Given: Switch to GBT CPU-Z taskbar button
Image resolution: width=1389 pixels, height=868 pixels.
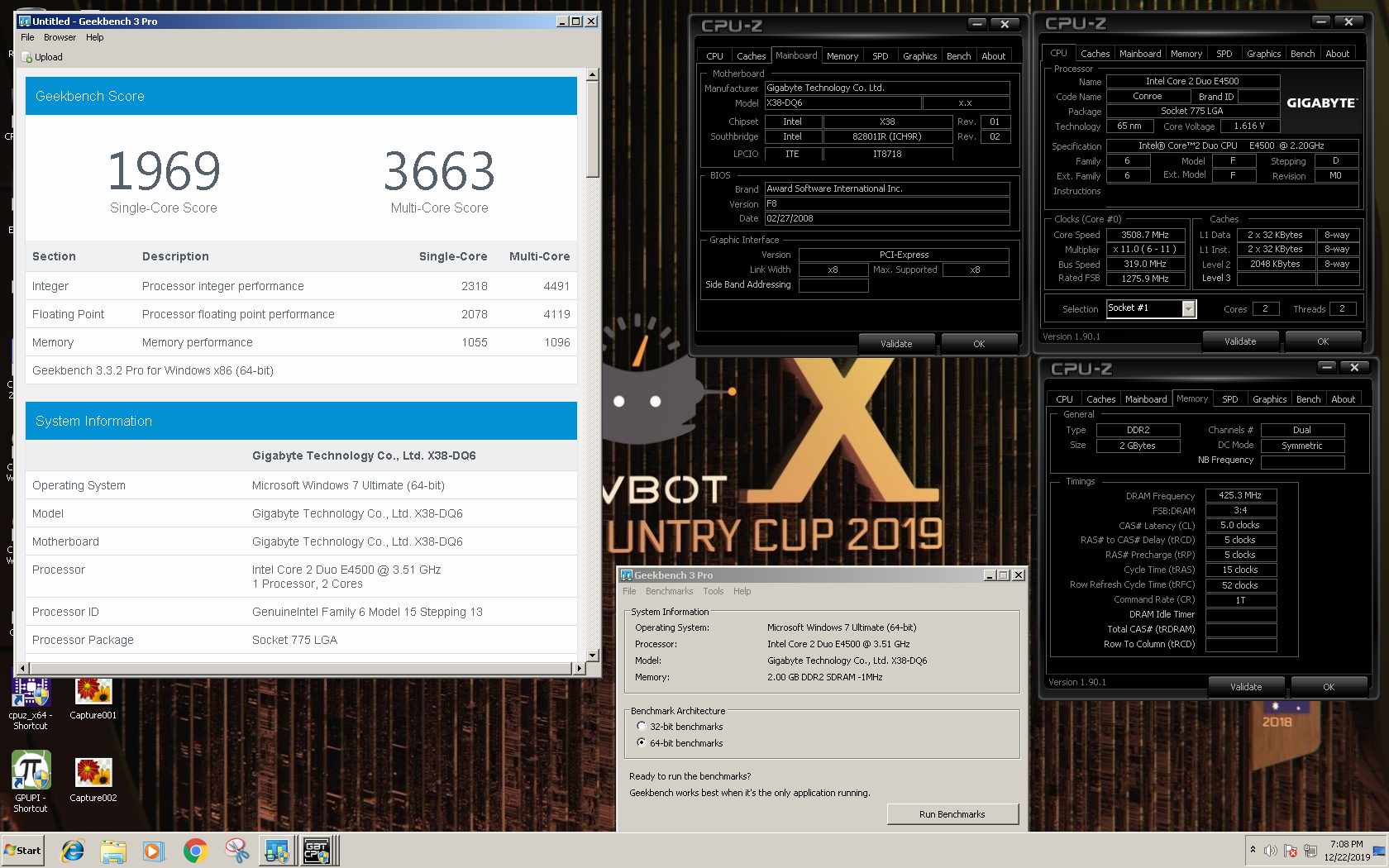Looking at the screenshot, I should pos(318,851).
